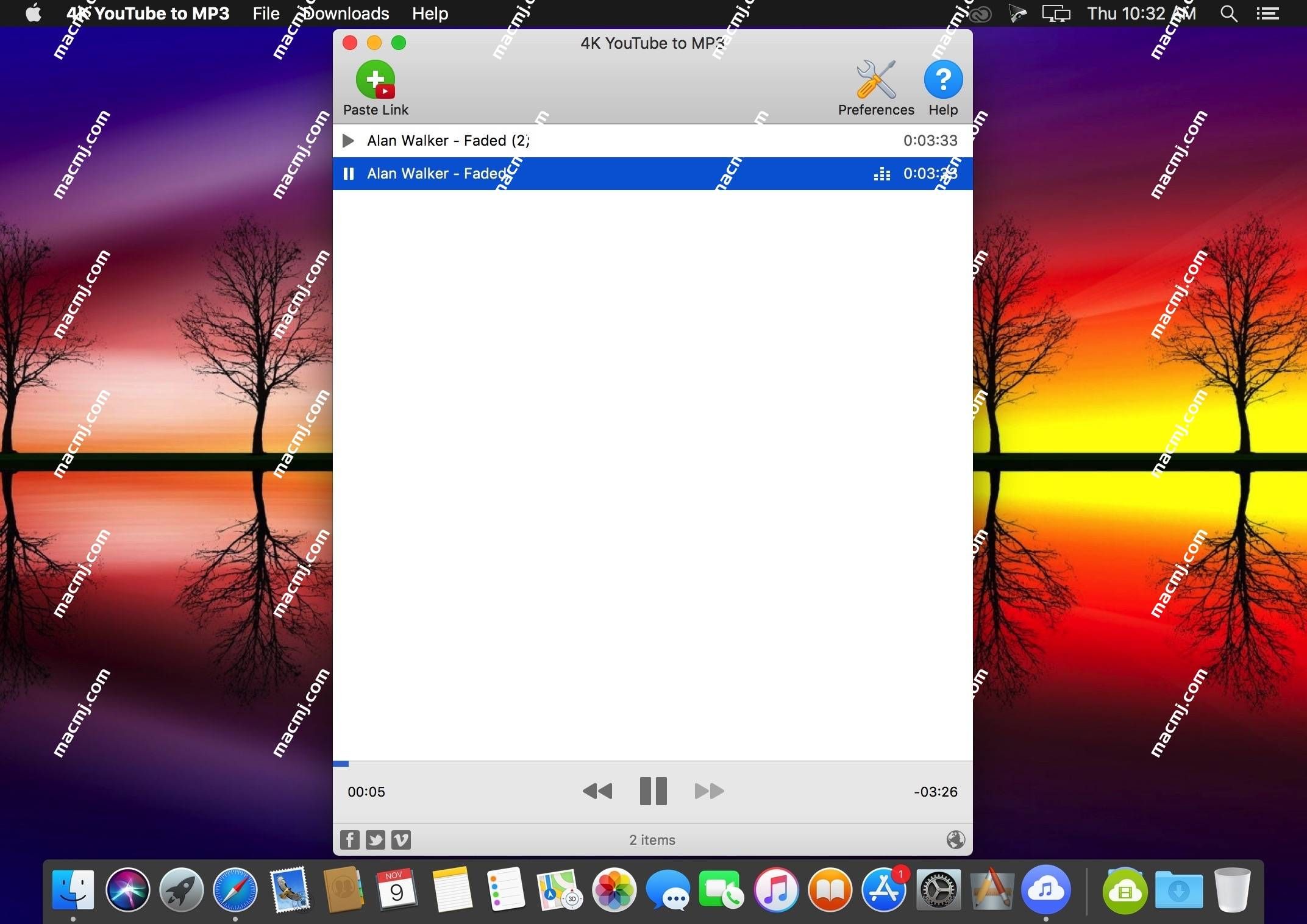Open the Notes app in the dock
The height and width of the screenshot is (924, 1307).
tap(452, 890)
